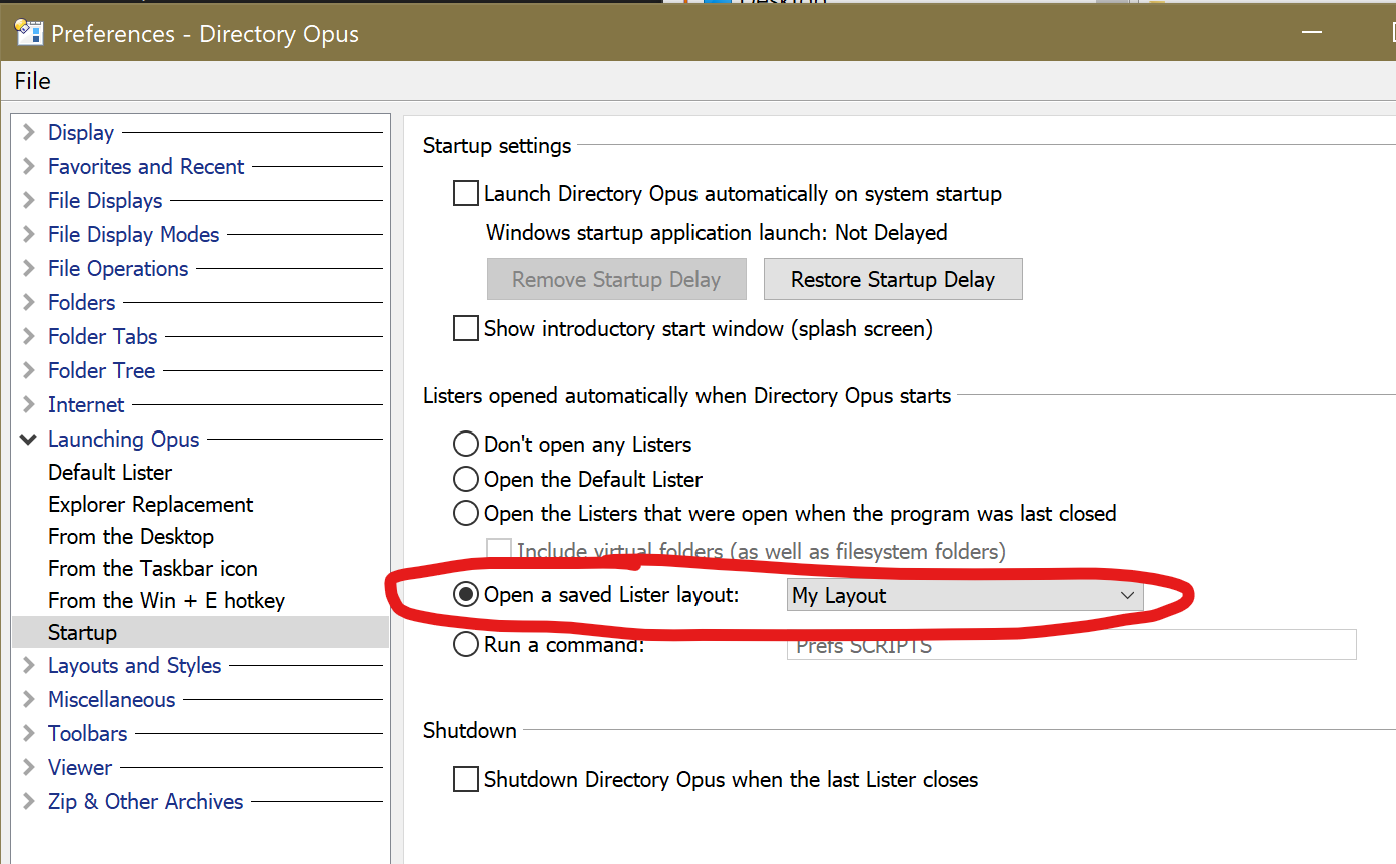Click the Folder Tabs category label
This screenshot has width=1396, height=864.
coord(103,337)
